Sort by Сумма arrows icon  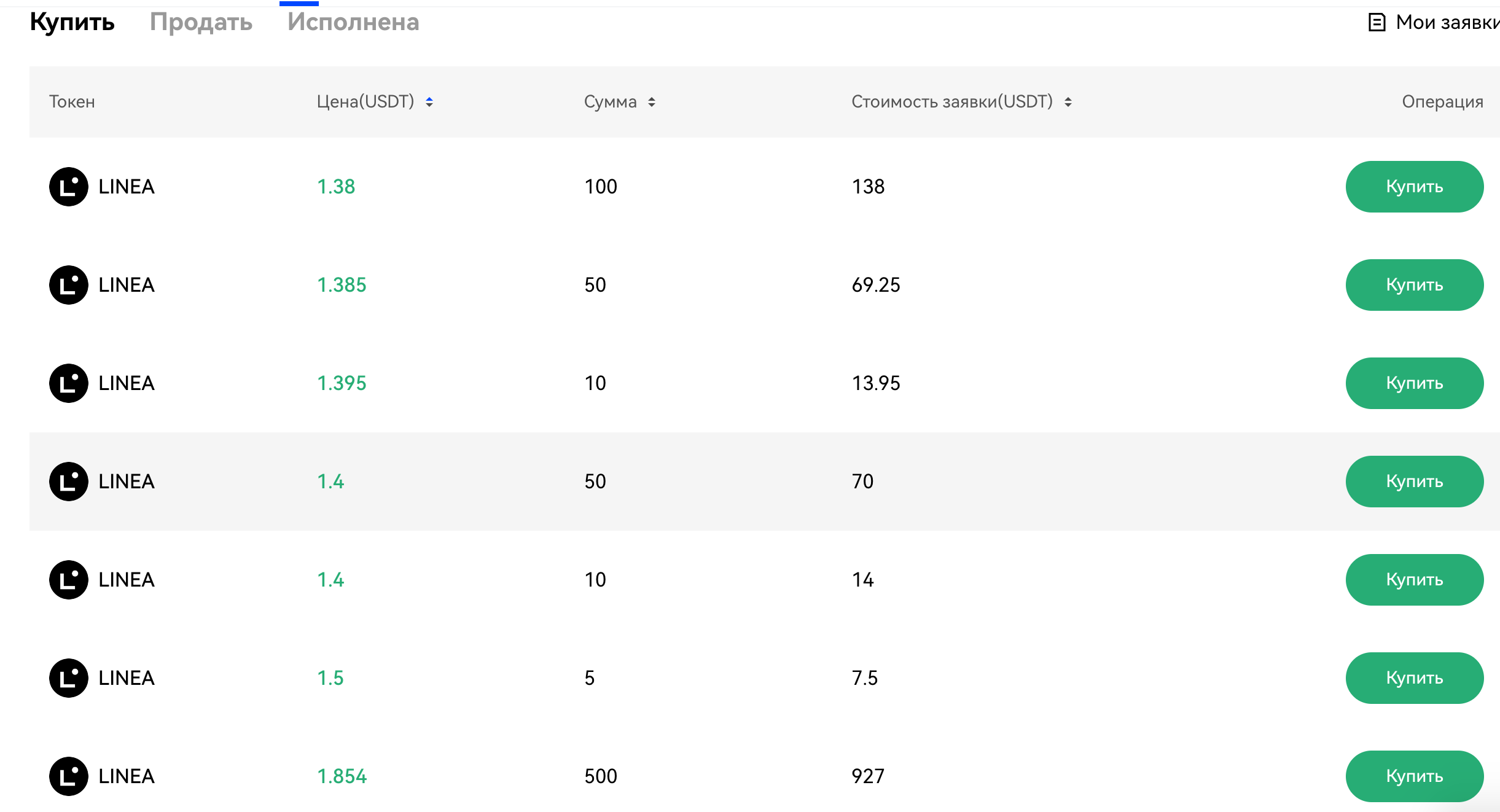pyautogui.click(x=652, y=102)
